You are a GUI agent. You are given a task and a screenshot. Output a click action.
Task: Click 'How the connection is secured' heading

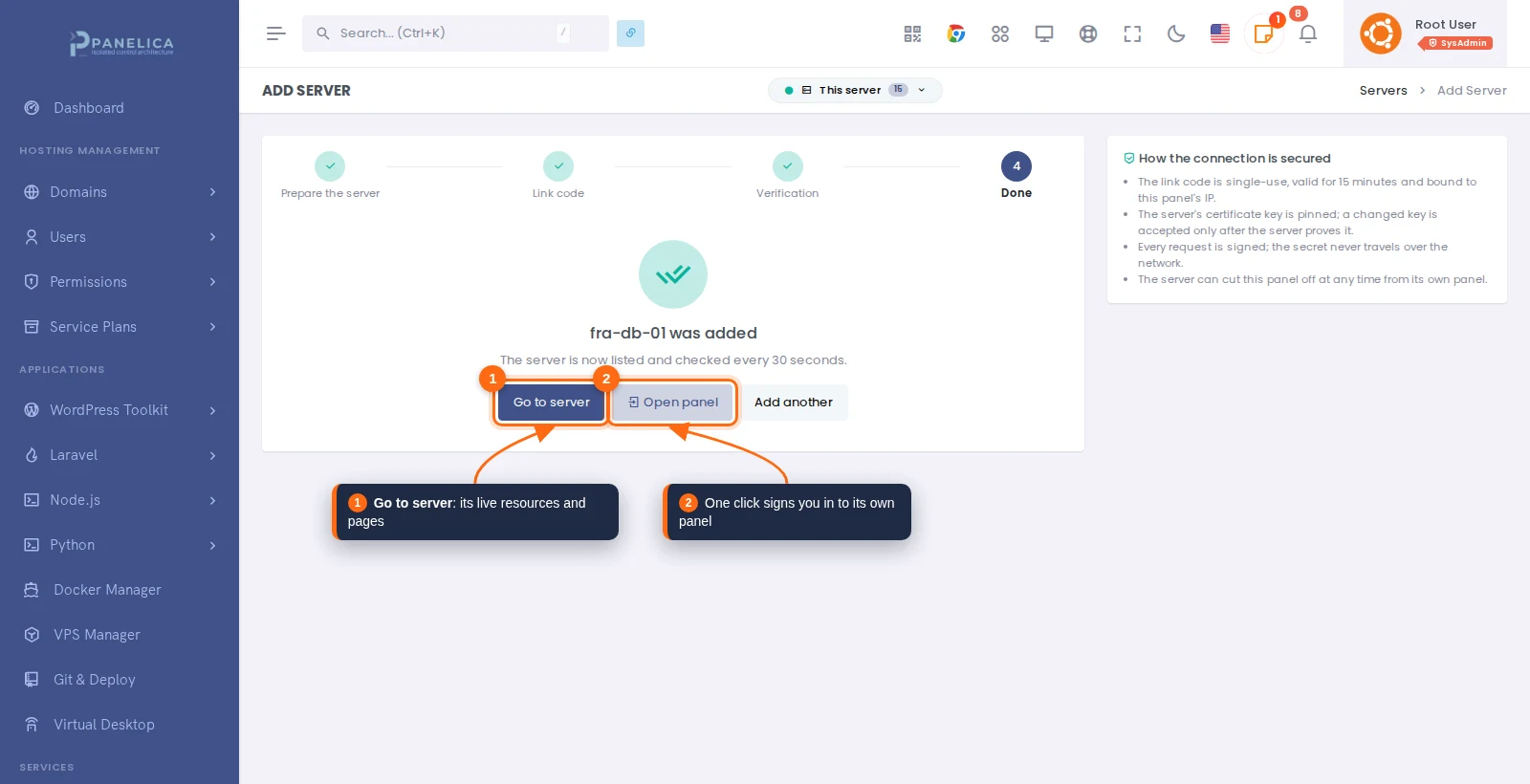[x=1235, y=159]
